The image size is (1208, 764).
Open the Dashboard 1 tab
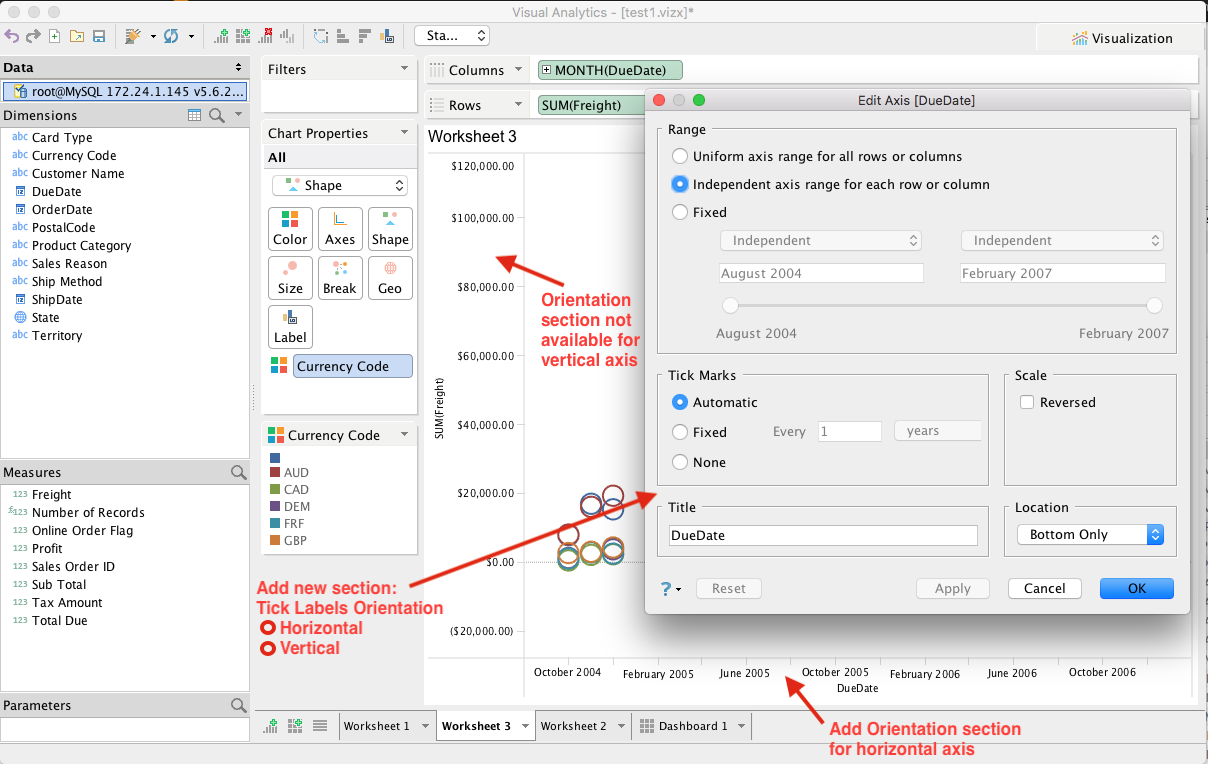(x=692, y=726)
